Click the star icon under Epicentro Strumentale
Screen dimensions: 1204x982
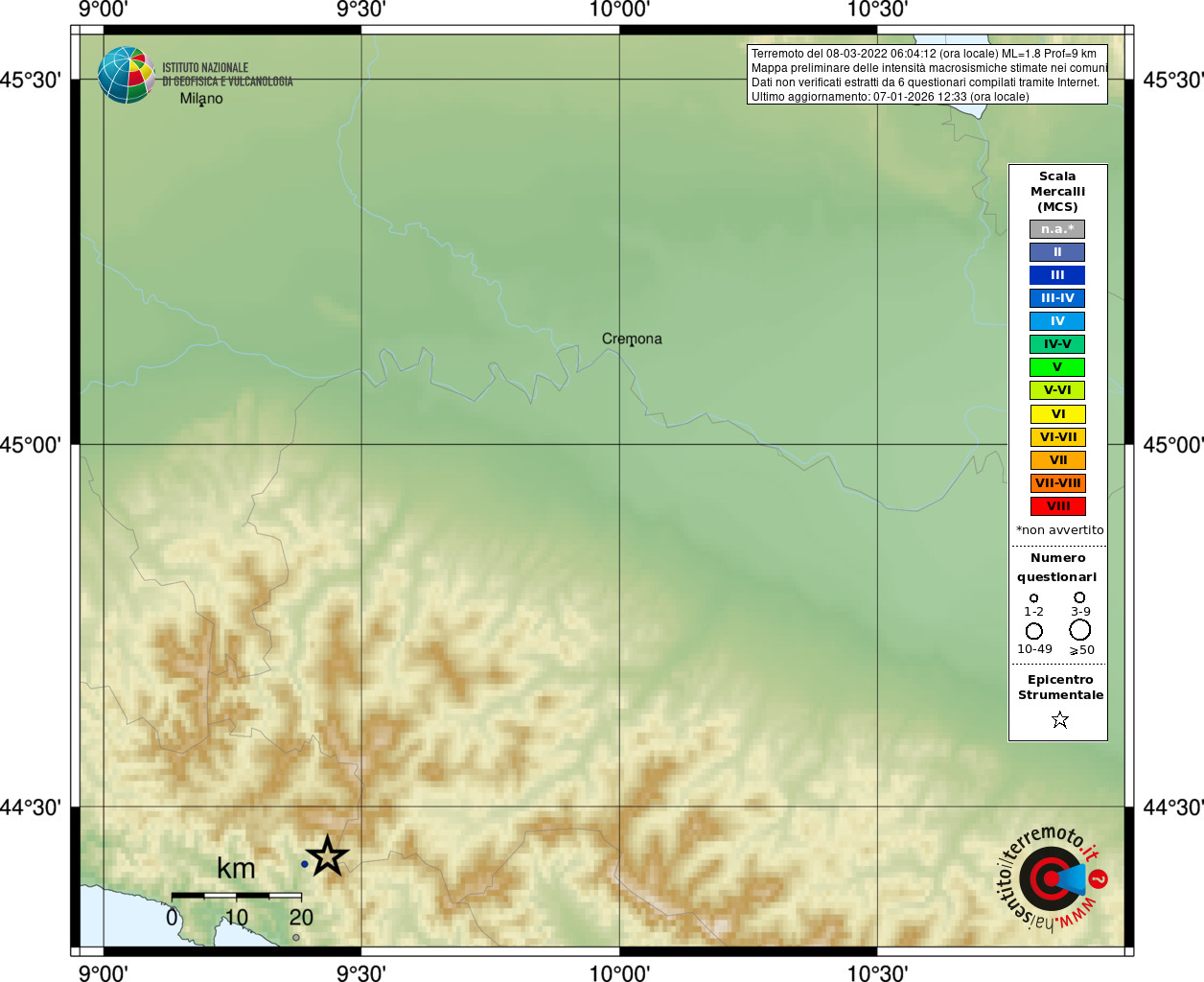[1059, 719]
